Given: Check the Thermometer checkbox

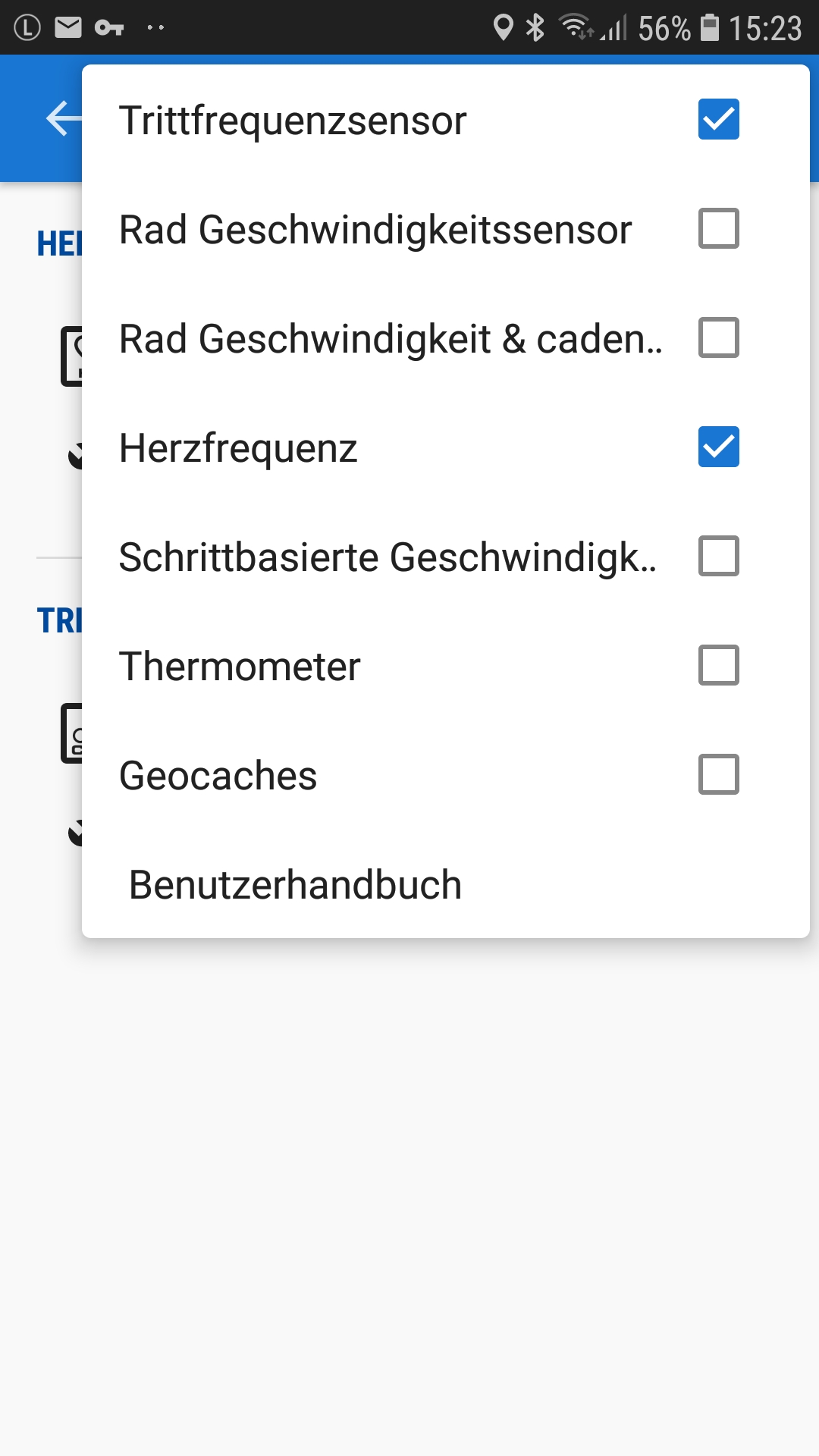Looking at the screenshot, I should pos(718,666).
